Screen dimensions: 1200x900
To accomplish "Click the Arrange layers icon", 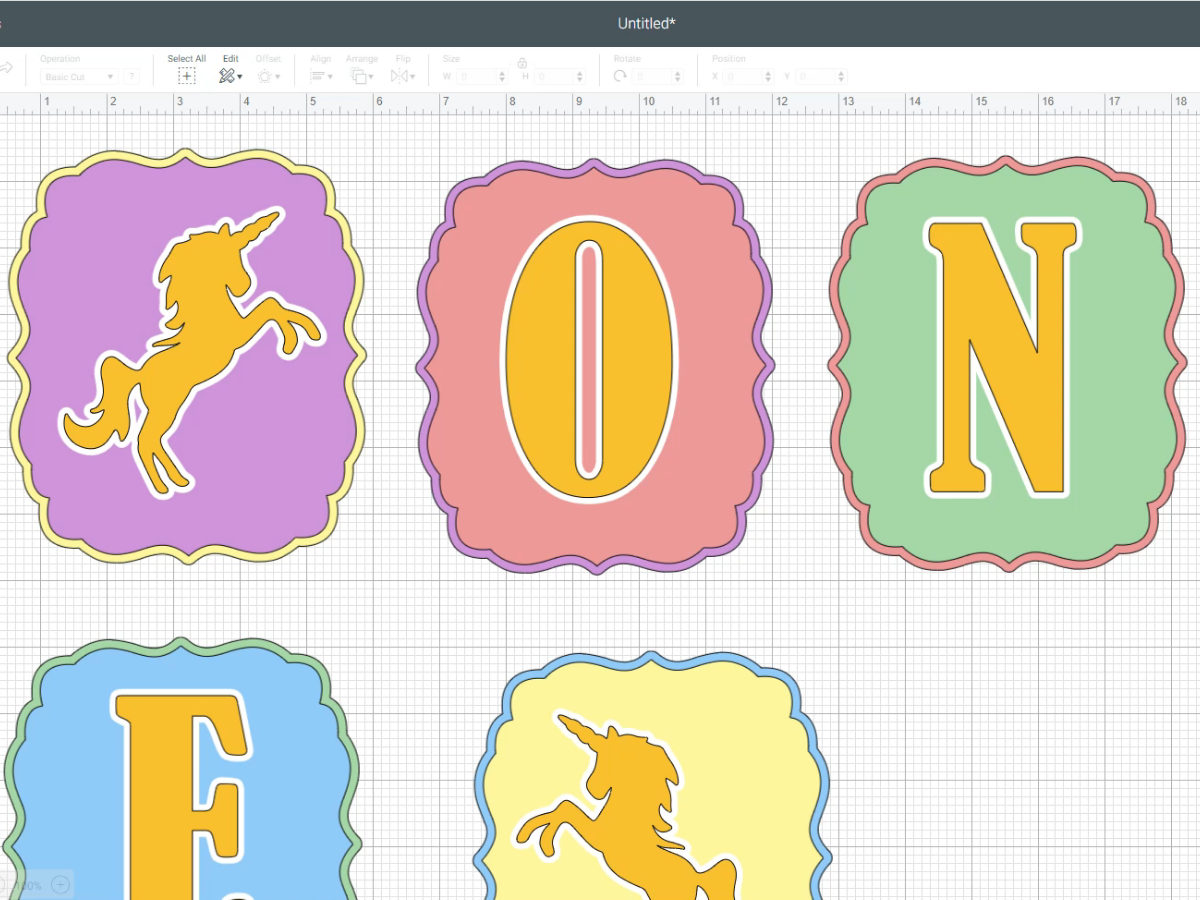I will pyautogui.click(x=358, y=75).
